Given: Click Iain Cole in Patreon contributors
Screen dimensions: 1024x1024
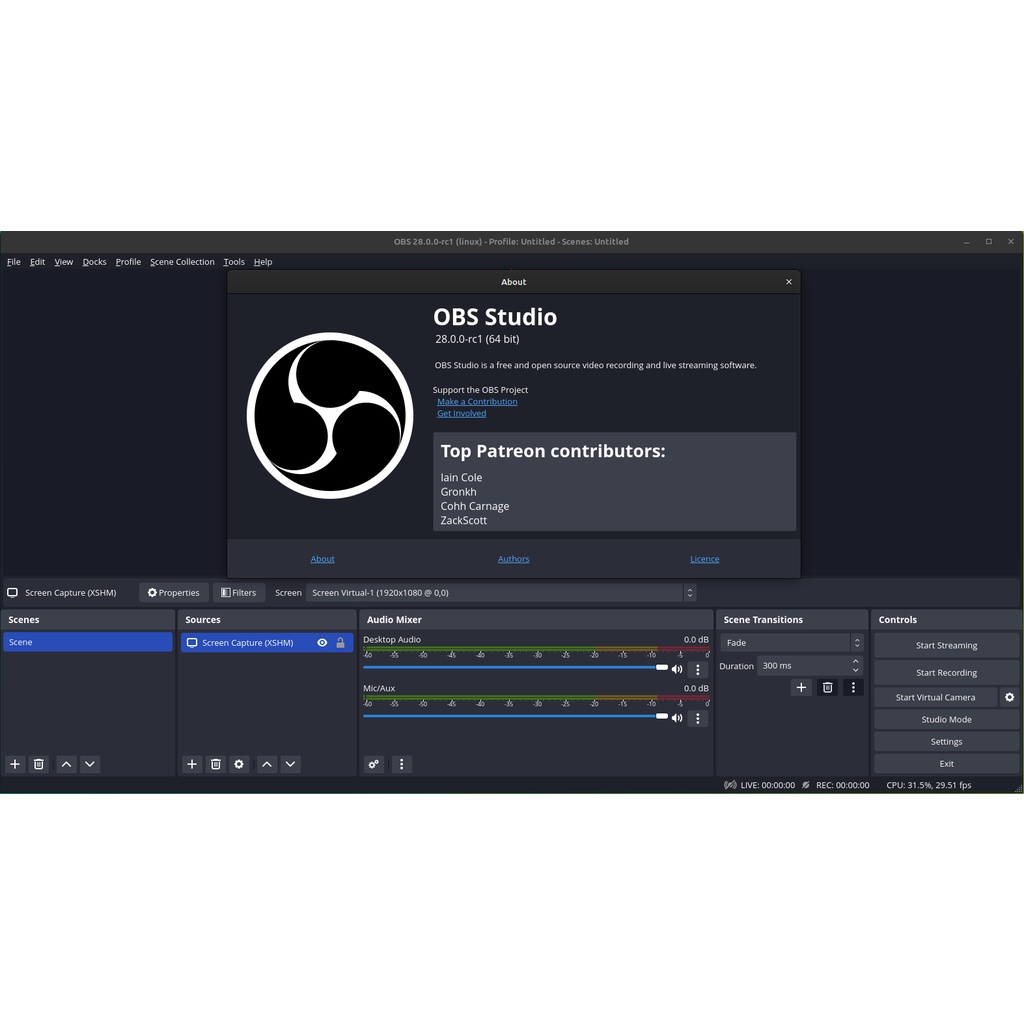Looking at the screenshot, I should [461, 477].
